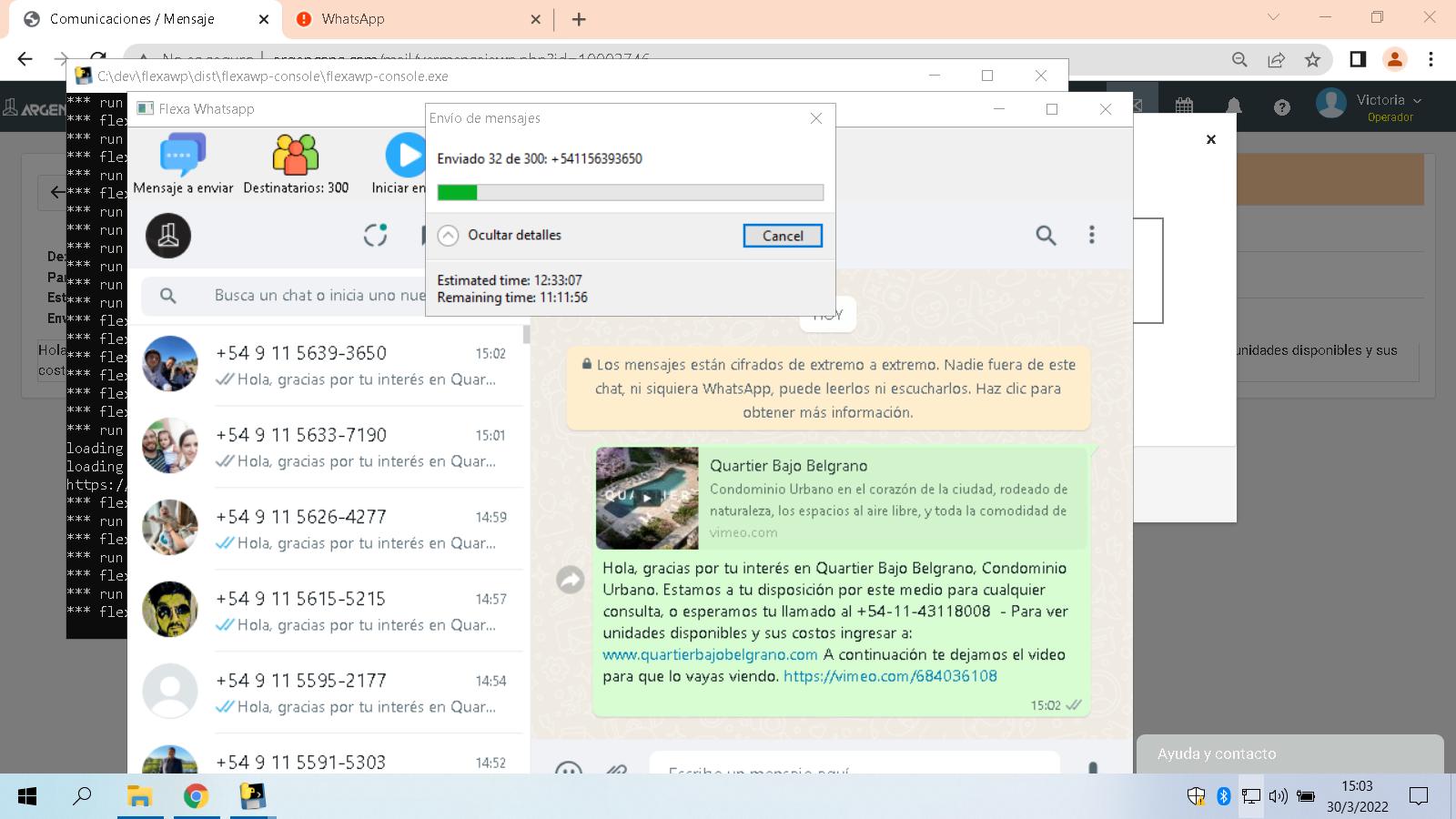This screenshot has width=1456, height=819.
Task: Open Chrome profile avatar
Action: [x=1394, y=59]
